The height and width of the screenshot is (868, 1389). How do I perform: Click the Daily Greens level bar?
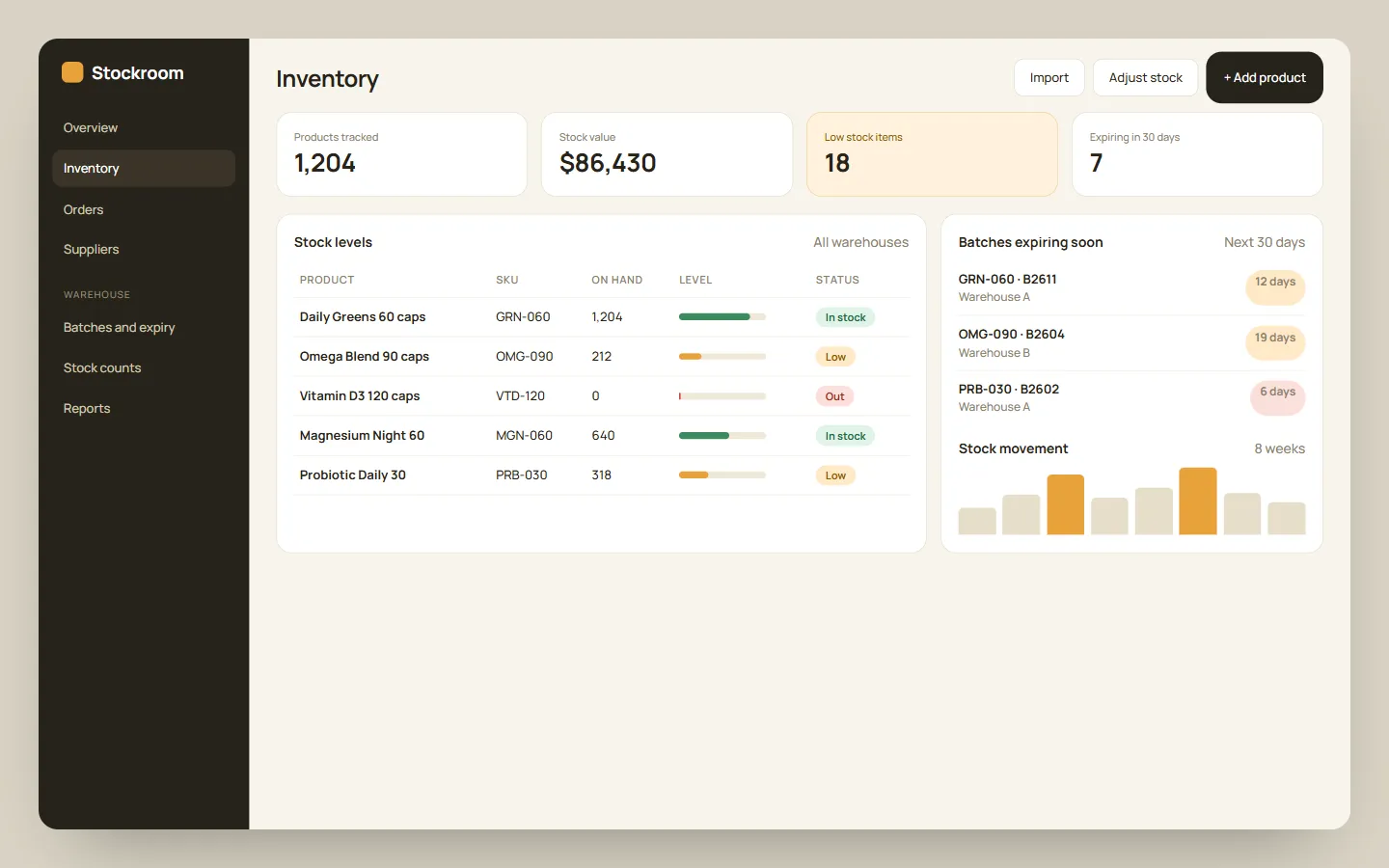coord(722,316)
